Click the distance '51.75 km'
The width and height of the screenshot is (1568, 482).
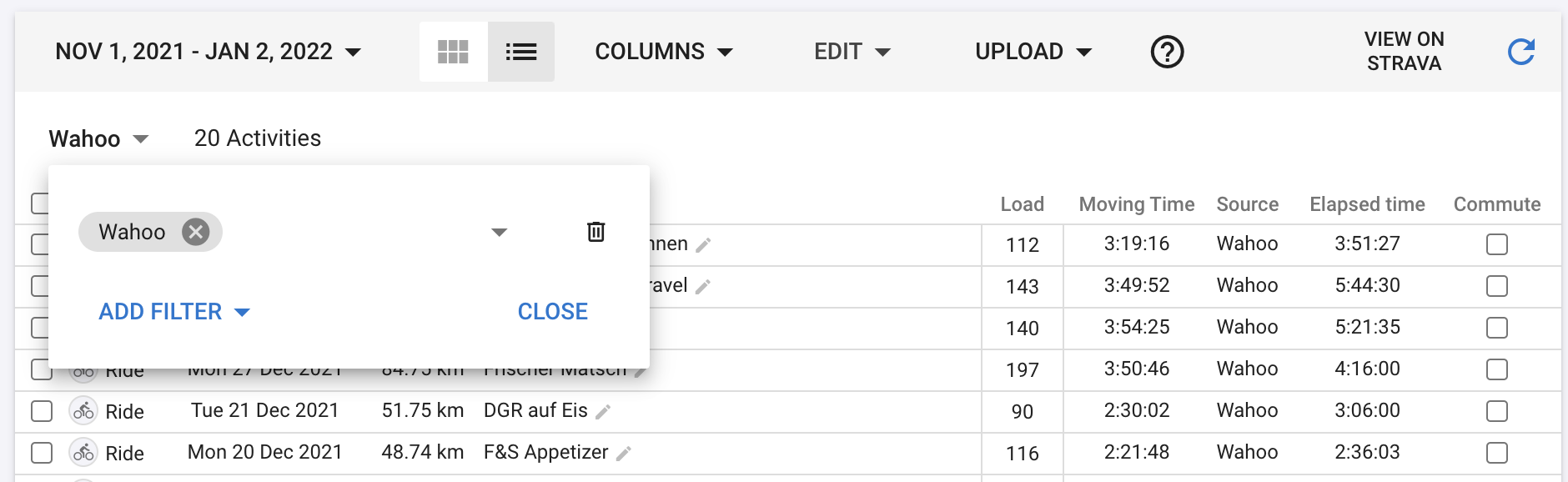pyautogui.click(x=423, y=410)
